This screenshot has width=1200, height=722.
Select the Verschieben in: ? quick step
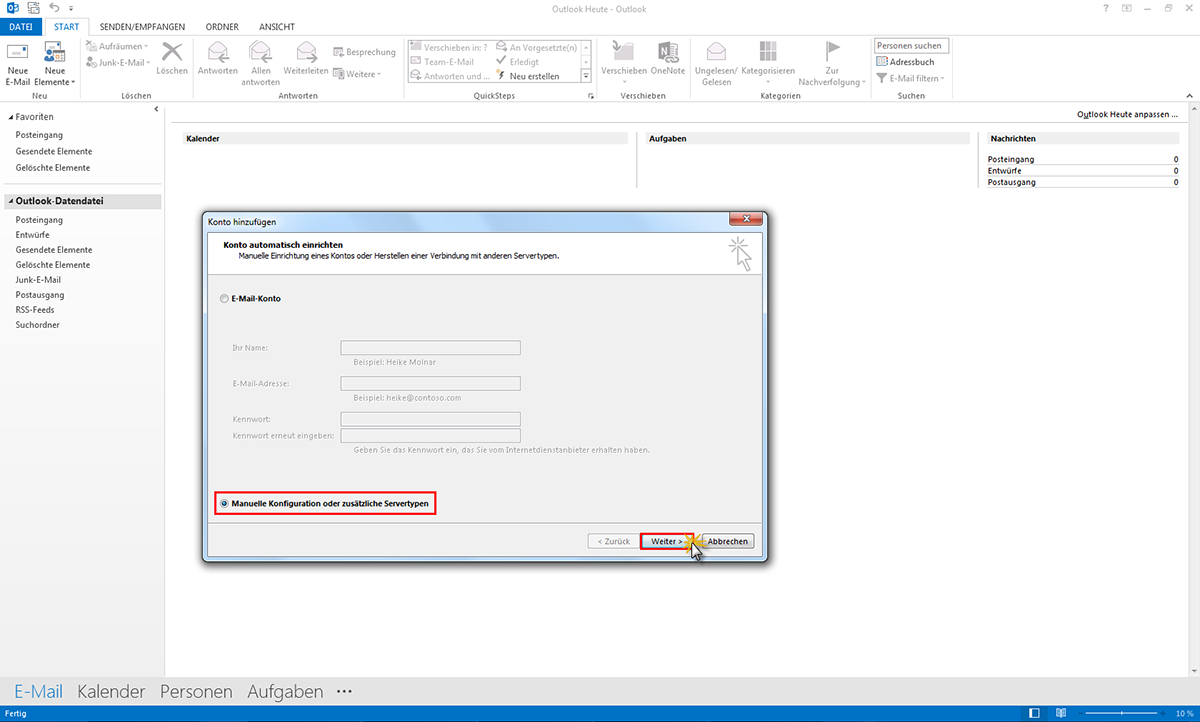(x=449, y=47)
